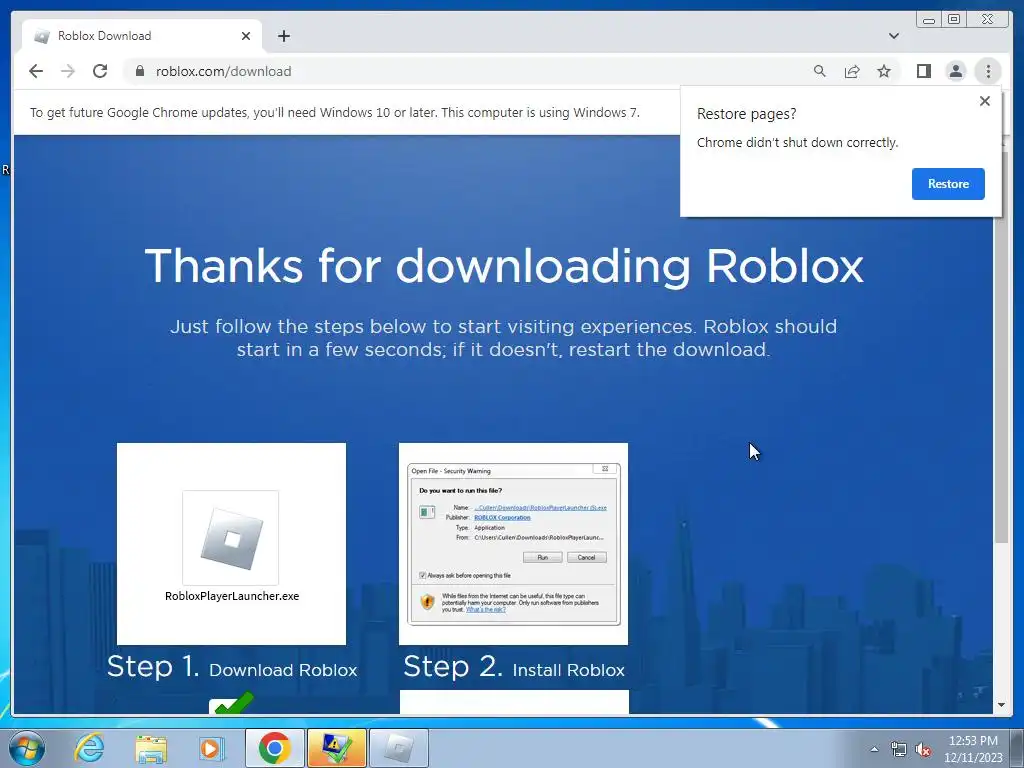Screen dimensions: 1024x768
Task: Bookmark this tab with the star icon
Action: tap(884, 71)
